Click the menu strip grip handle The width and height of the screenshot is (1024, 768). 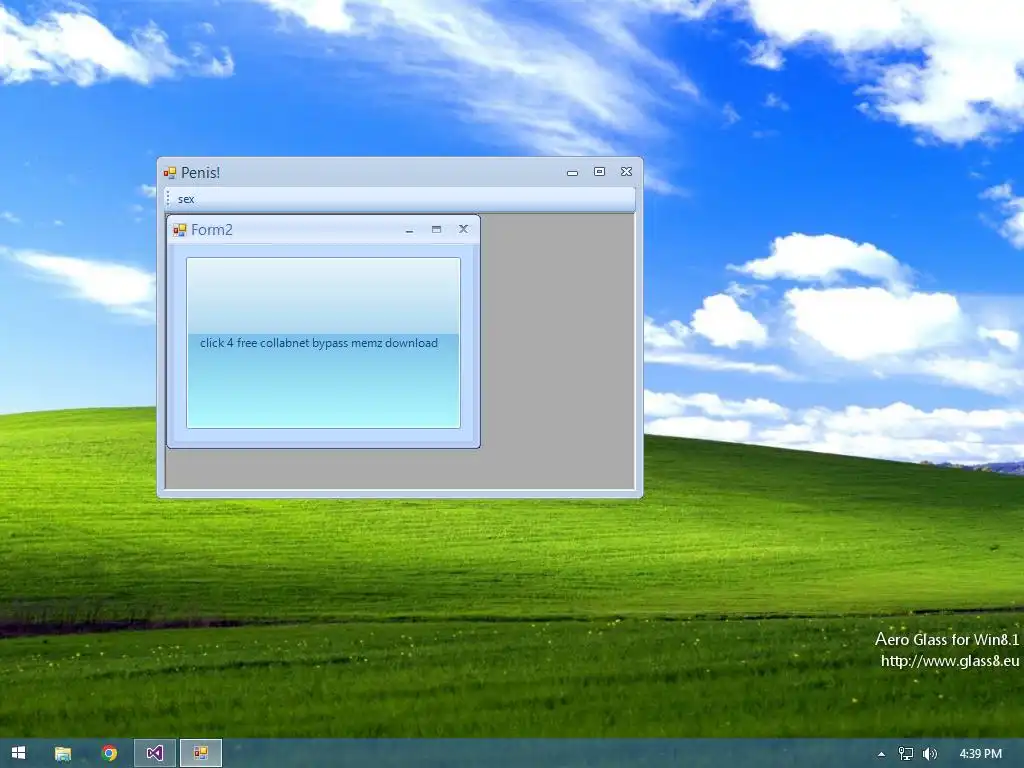(x=168, y=199)
